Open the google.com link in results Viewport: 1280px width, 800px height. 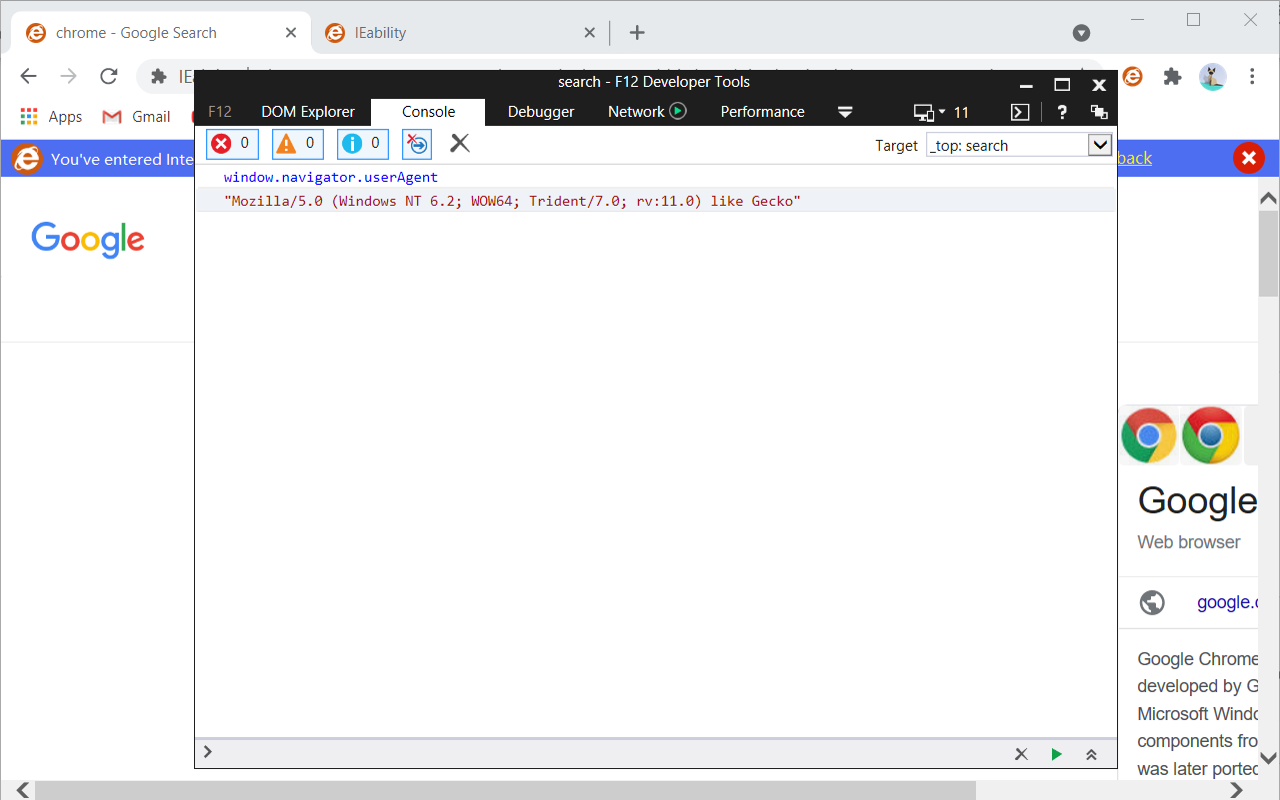tap(1228, 602)
